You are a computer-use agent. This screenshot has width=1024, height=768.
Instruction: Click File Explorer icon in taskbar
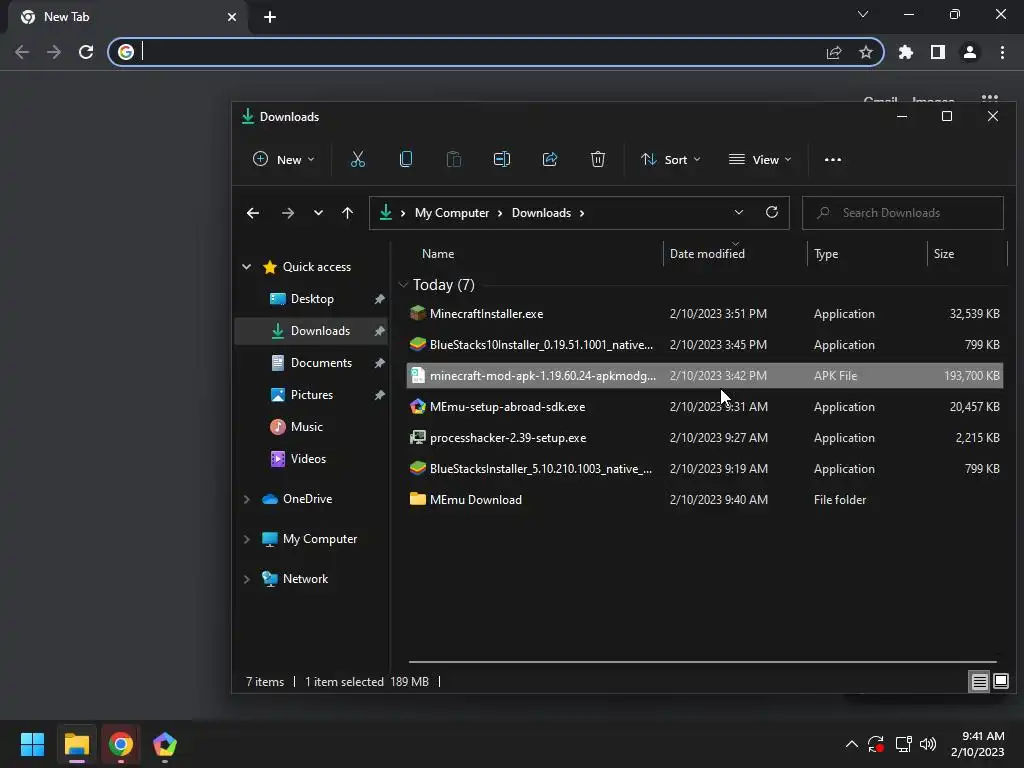click(x=76, y=744)
